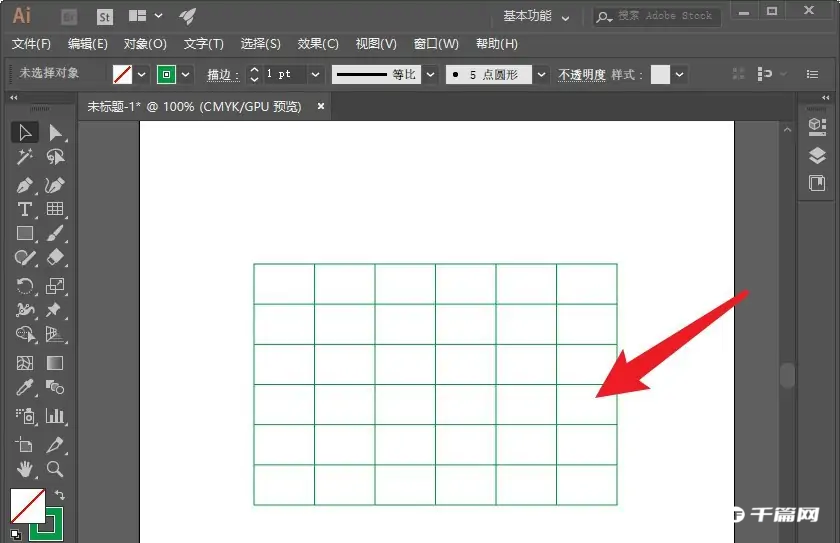Select the Artboard tool
Screen dimensions: 840x543
pos(25,444)
